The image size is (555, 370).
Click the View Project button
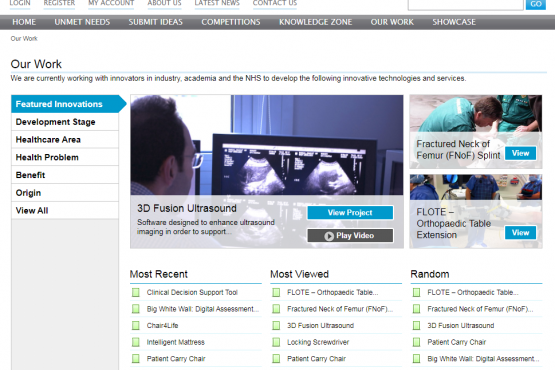point(350,212)
